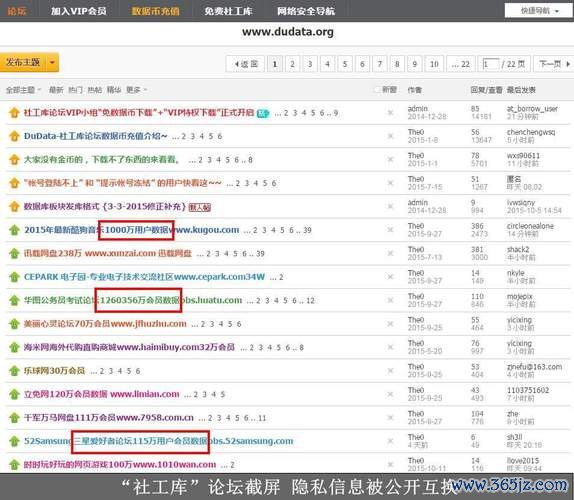Screen dimensions: 574x500
Task: Click the arrow icon beside the haimibuy.com thread
Action: point(14,347)
